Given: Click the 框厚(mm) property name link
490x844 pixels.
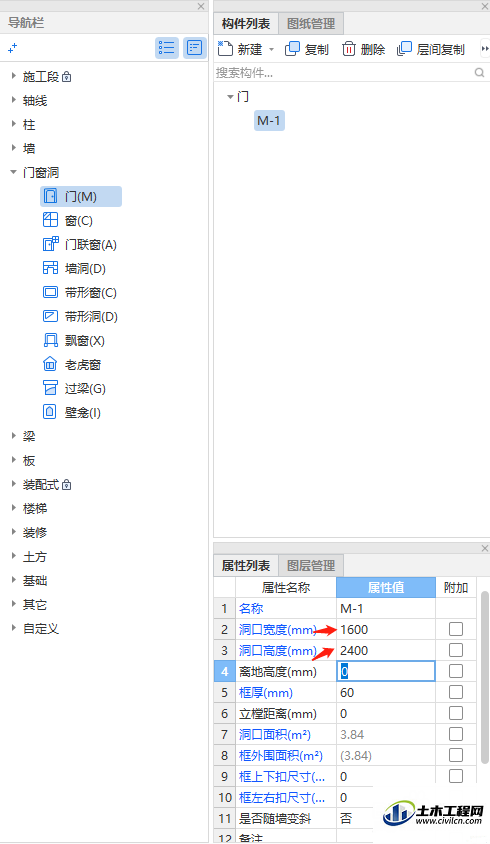Looking at the screenshot, I should click(x=266, y=692).
